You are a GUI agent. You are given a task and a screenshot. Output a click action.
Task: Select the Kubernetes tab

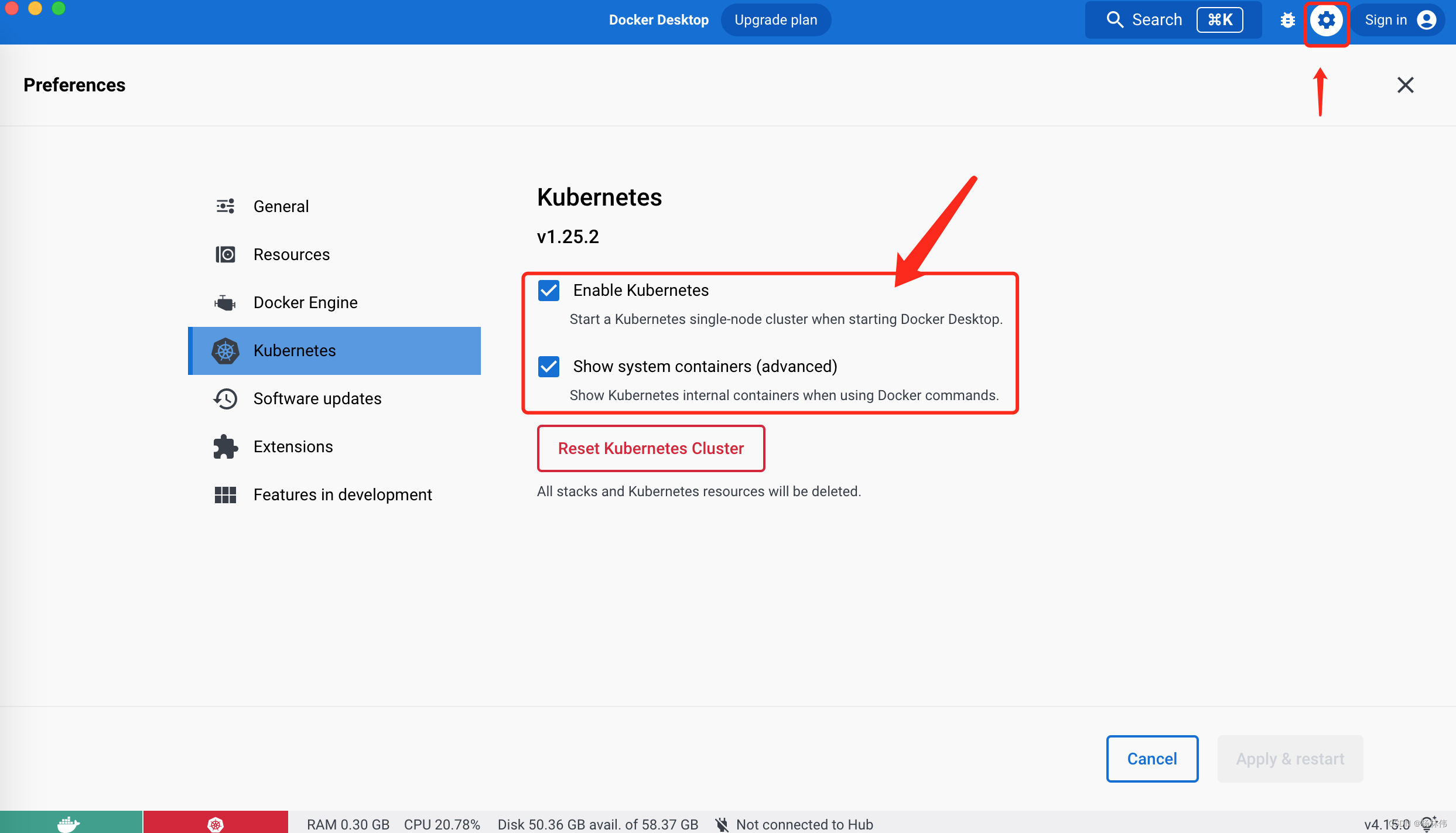(334, 351)
